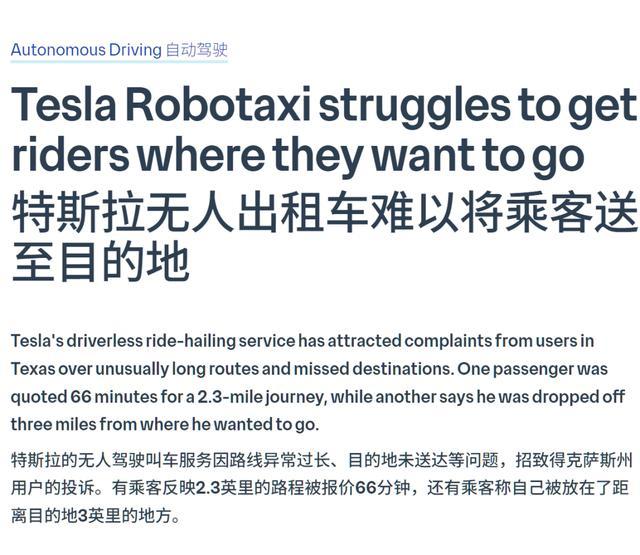The width and height of the screenshot is (640, 555).
Task: Click 离目的地3英里的地方 final line
Action: [x=95, y=516]
